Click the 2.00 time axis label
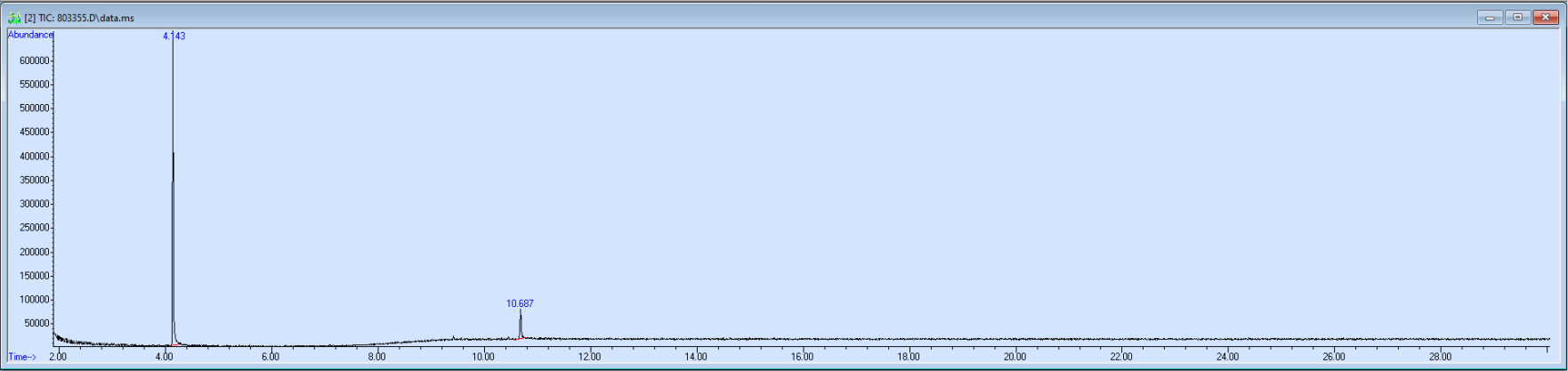 (58, 357)
